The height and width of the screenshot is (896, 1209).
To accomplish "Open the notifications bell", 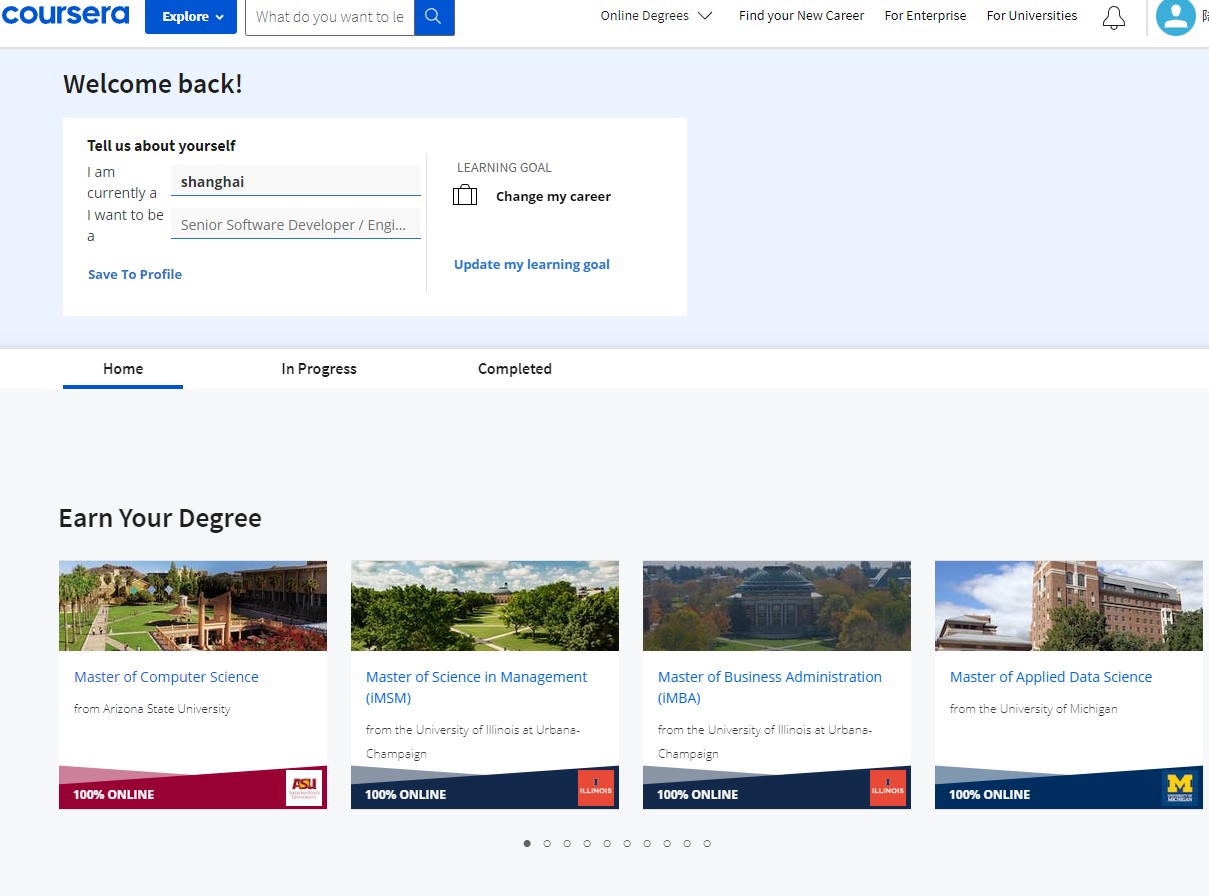I will pos(1113,17).
